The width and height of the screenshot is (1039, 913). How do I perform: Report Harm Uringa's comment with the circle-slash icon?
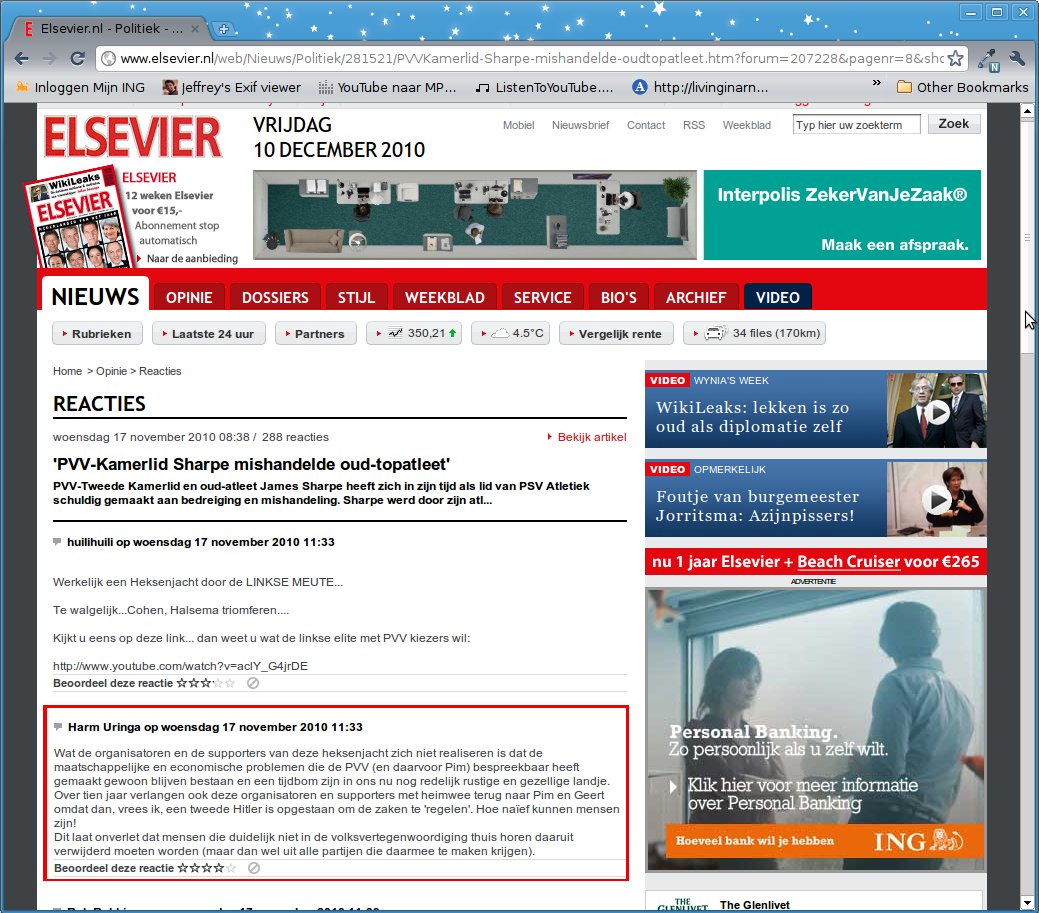coord(254,868)
